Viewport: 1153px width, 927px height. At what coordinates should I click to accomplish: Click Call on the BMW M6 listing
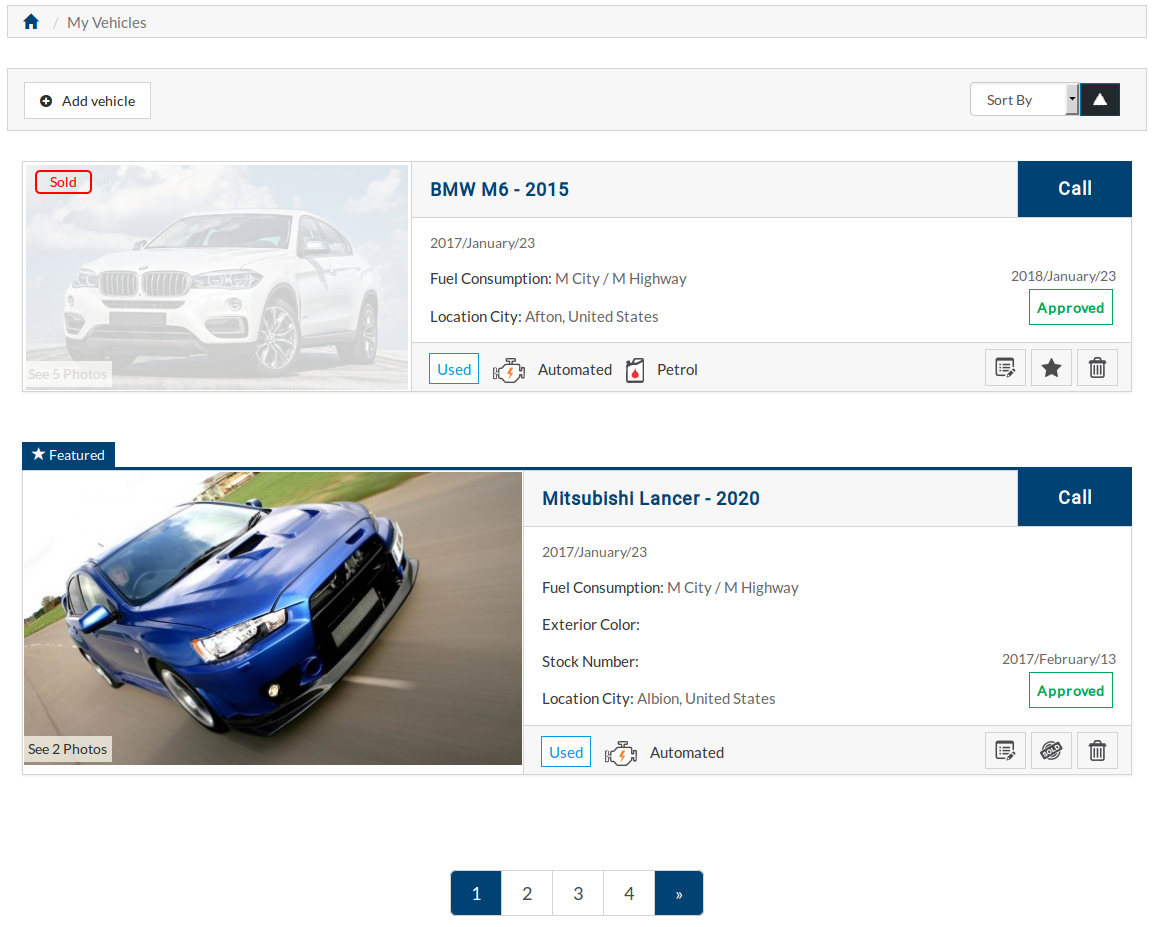[1074, 189]
